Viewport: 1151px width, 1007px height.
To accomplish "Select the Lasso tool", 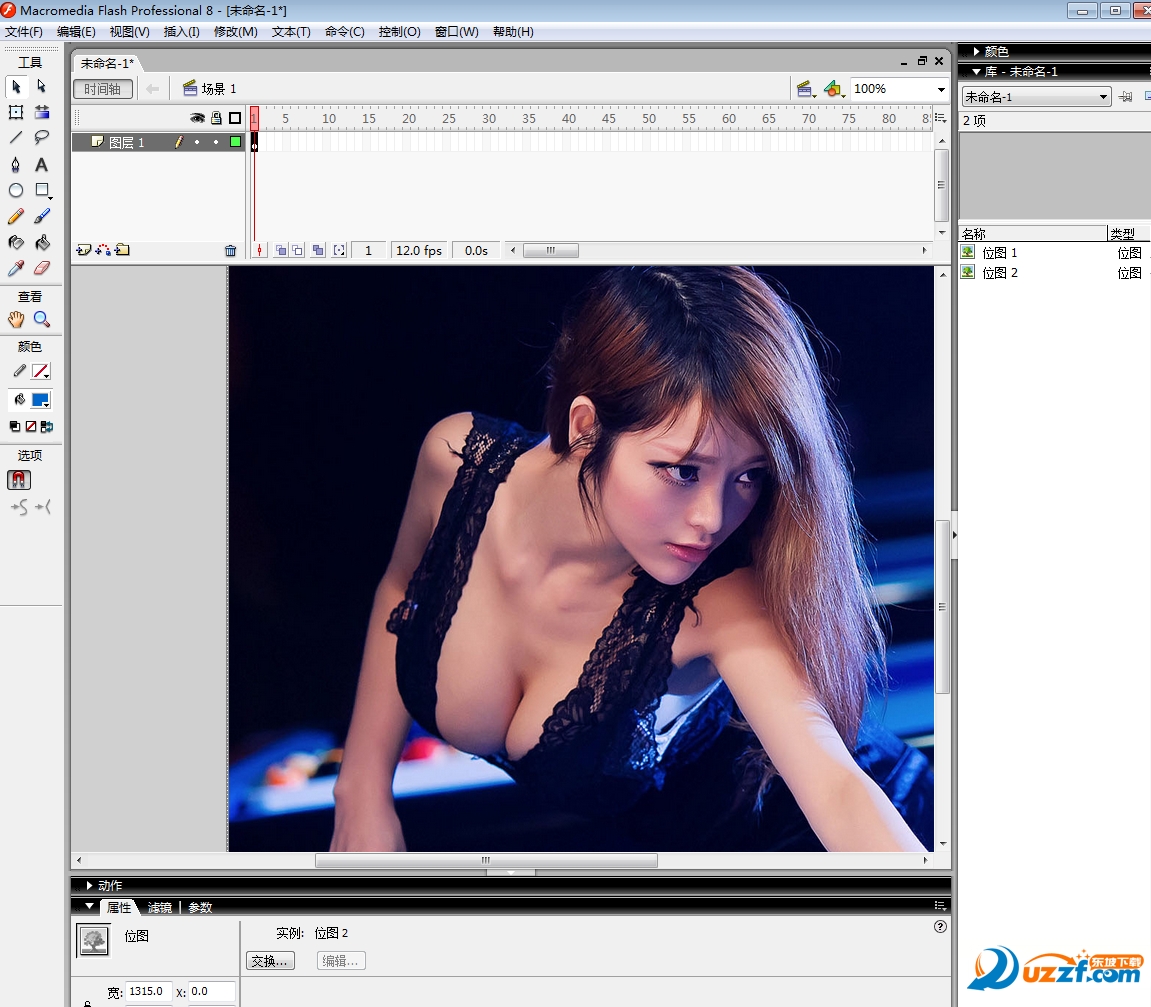I will point(41,138).
